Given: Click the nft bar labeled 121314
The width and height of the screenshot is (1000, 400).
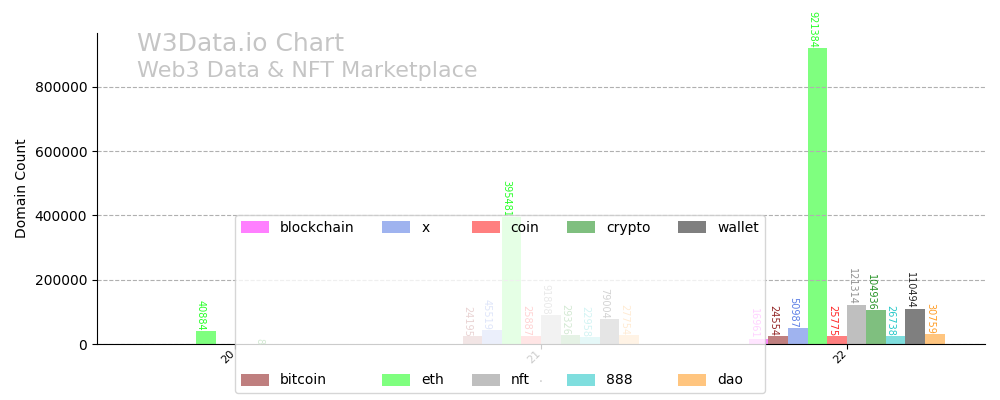Looking at the screenshot, I should 856,325.
